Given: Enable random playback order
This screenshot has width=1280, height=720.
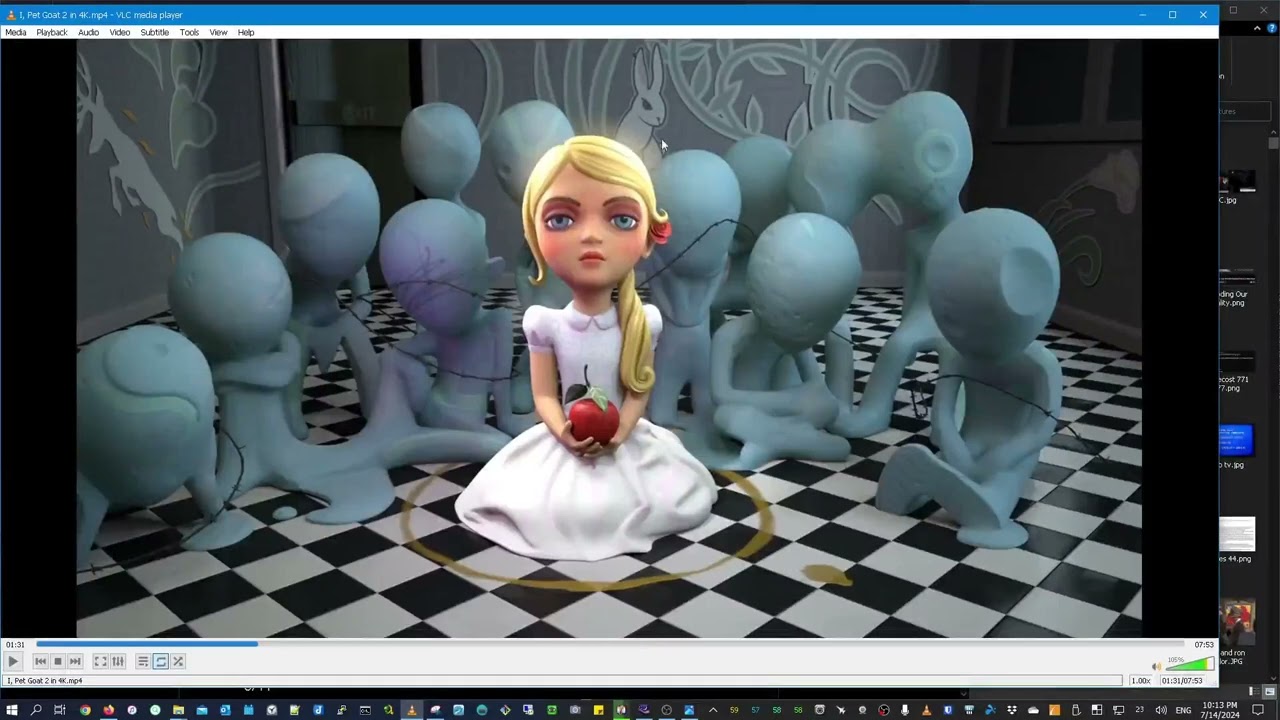Looking at the screenshot, I should tap(177, 661).
